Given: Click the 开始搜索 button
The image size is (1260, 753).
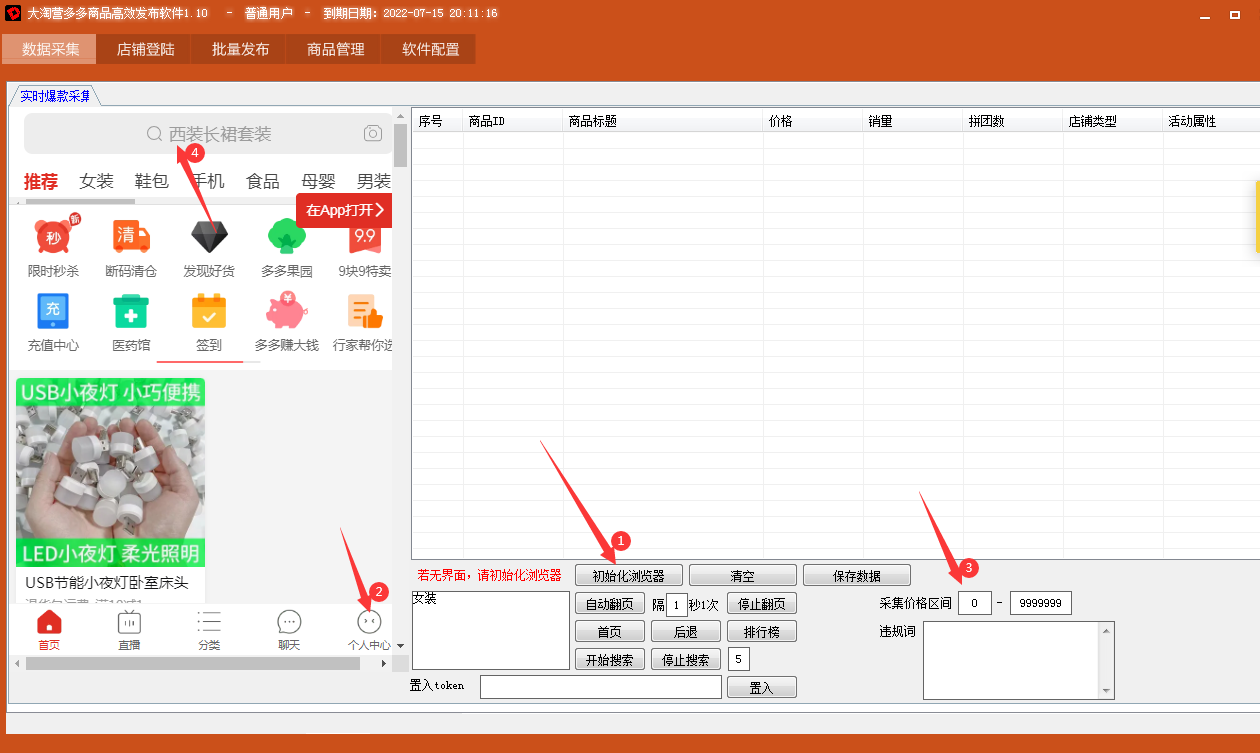Looking at the screenshot, I should pyautogui.click(x=609, y=660).
